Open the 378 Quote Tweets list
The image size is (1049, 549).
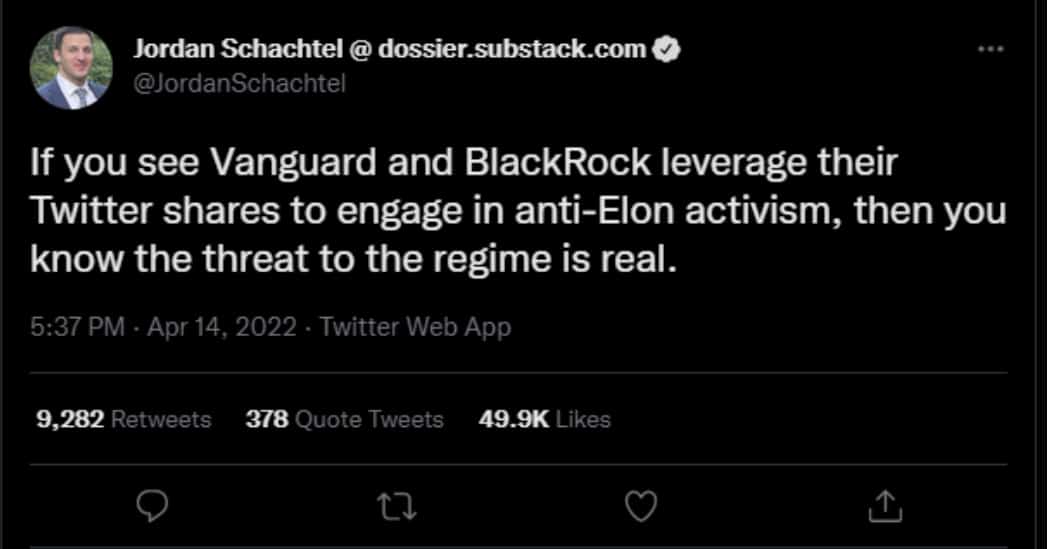[x=345, y=419]
